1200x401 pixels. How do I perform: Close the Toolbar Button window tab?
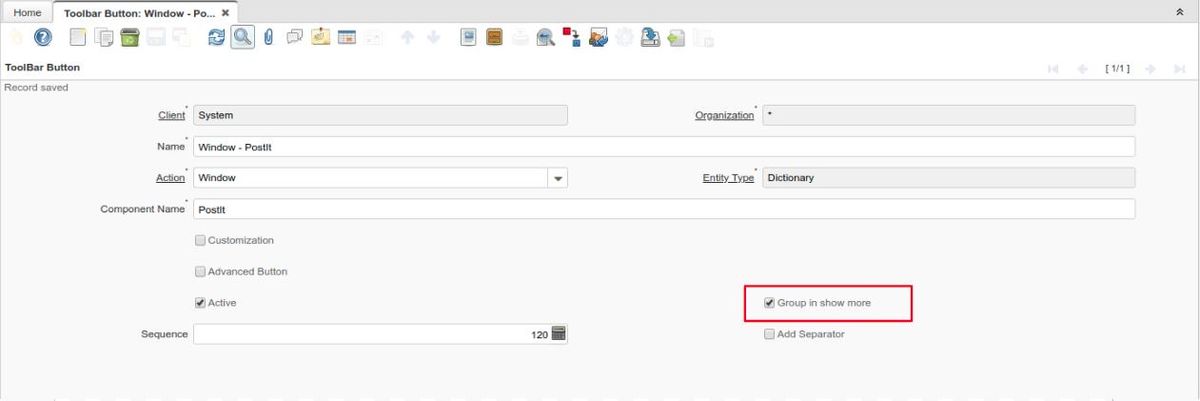225,13
